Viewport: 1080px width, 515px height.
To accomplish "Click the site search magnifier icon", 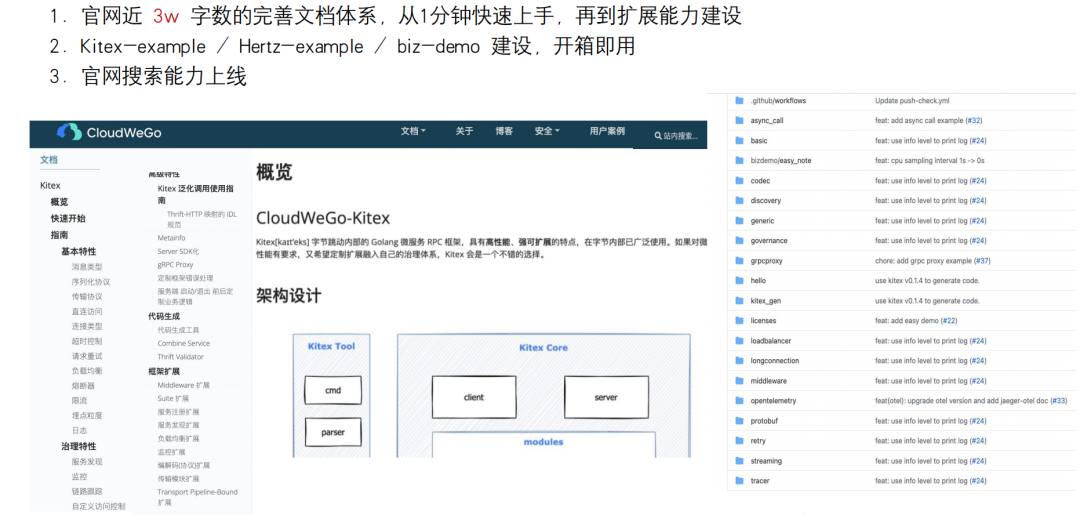I will coord(658,135).
